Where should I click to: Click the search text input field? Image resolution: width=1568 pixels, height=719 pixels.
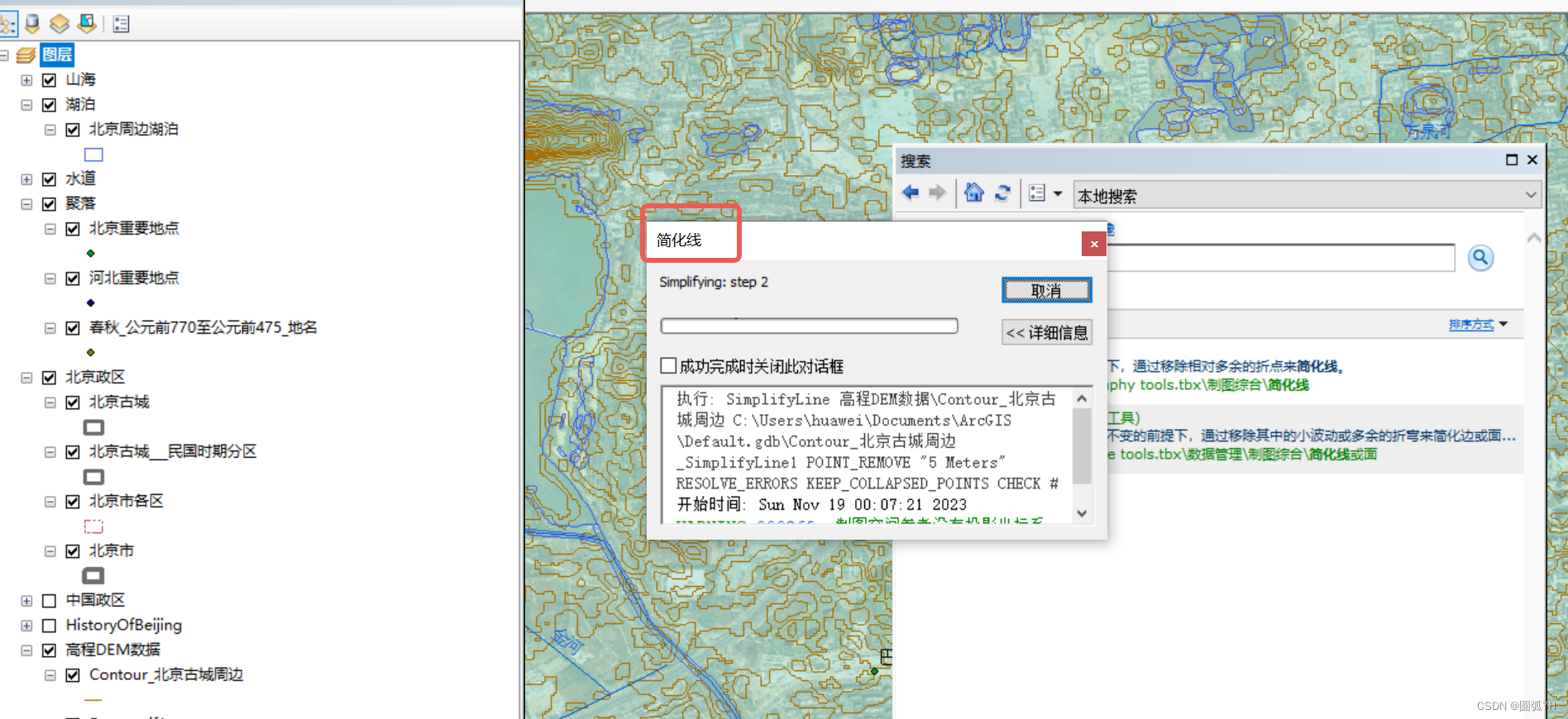coord(1280,258)
